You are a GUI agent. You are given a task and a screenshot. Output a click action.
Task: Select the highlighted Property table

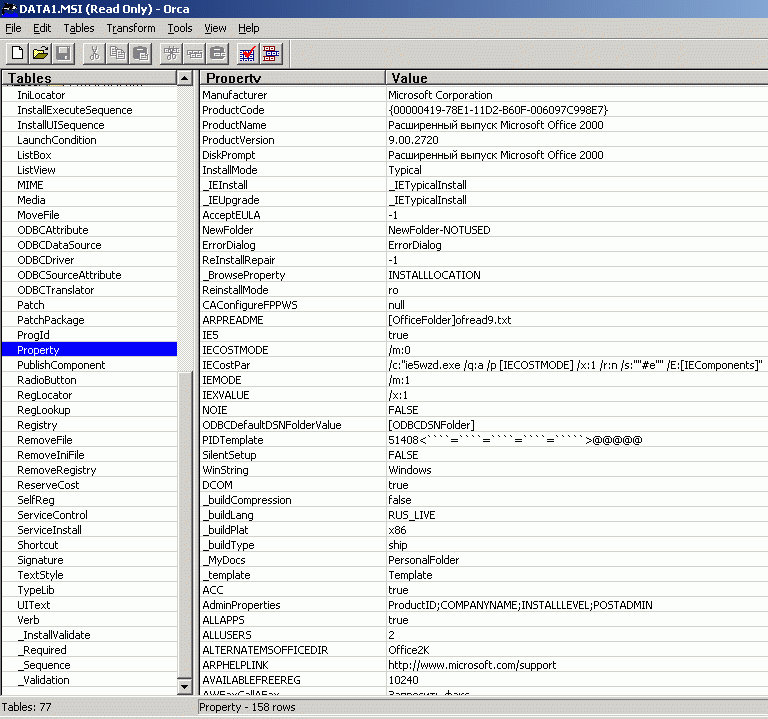click(89, 350)
